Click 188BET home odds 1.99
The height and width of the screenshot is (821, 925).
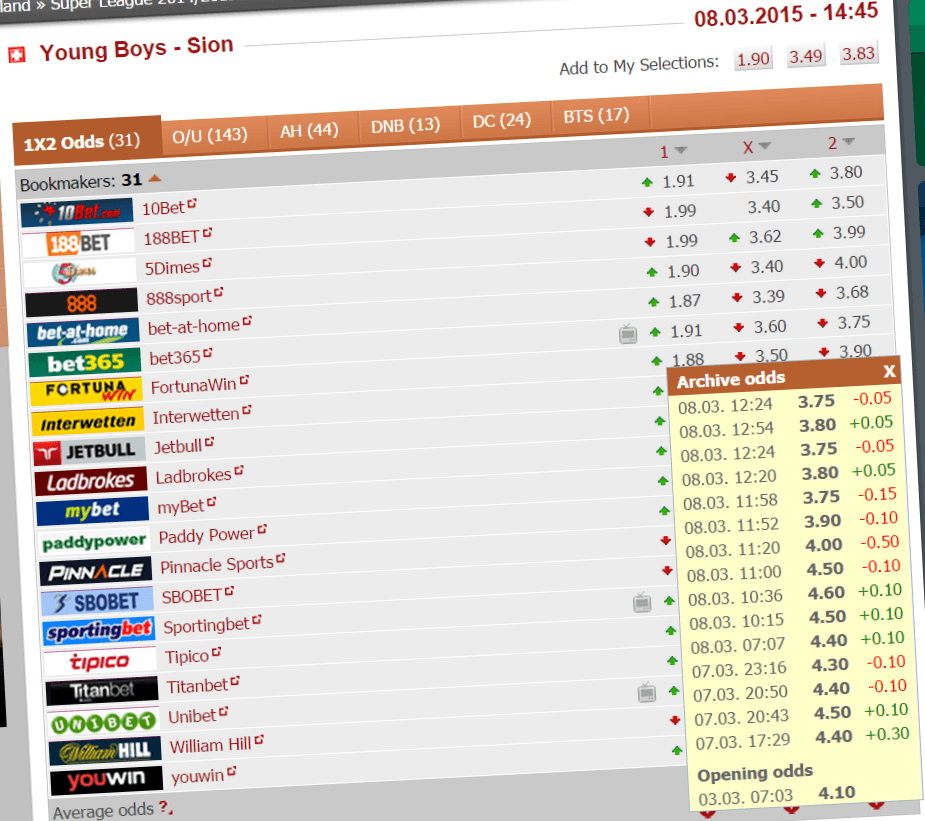[680, 211]
